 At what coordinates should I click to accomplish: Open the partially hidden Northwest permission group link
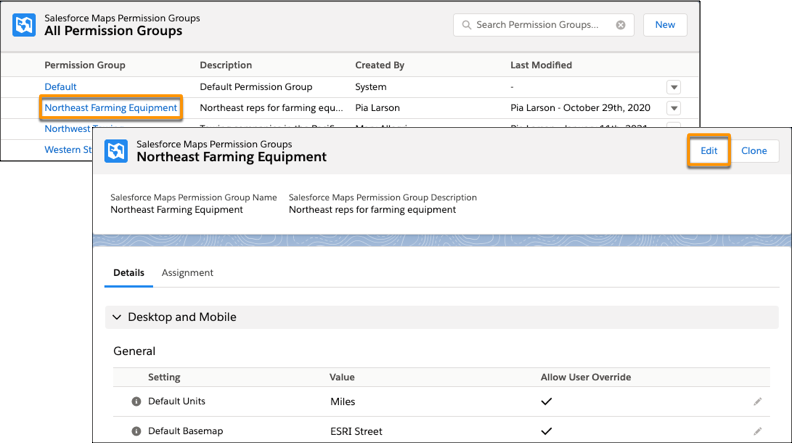[68, 129]
